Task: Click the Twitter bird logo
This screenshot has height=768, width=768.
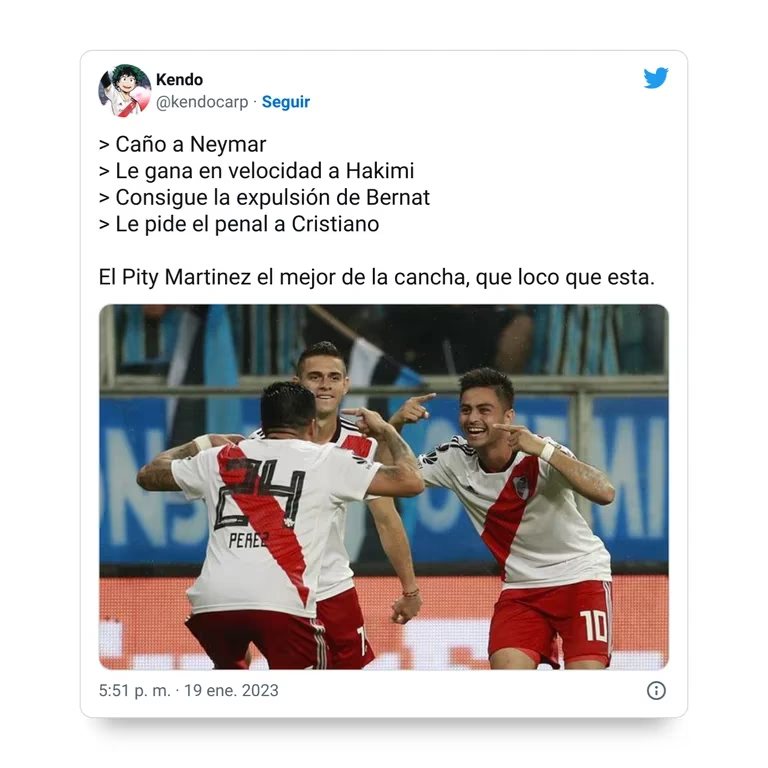Action: pos(656,78)
